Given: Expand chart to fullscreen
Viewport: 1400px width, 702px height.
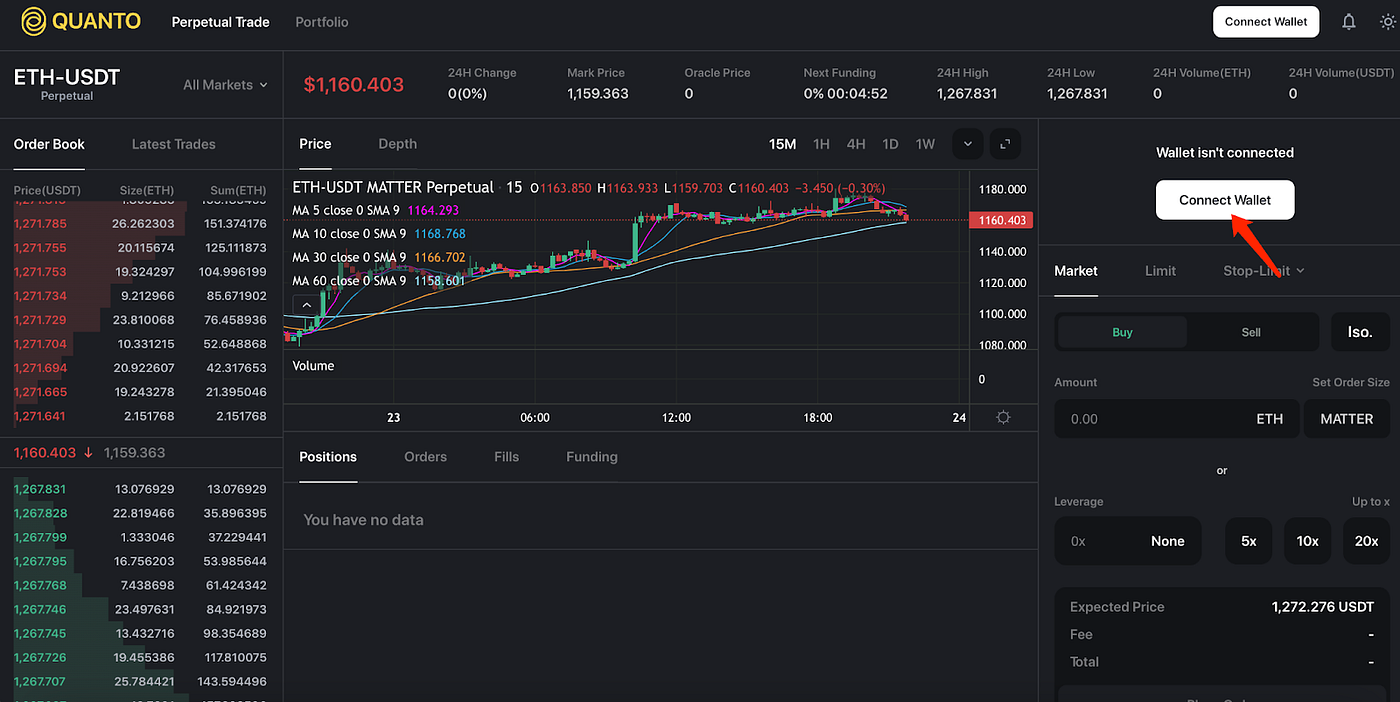Looking at the screenshot, I should pyautogui.click(x=1005, y=144).
